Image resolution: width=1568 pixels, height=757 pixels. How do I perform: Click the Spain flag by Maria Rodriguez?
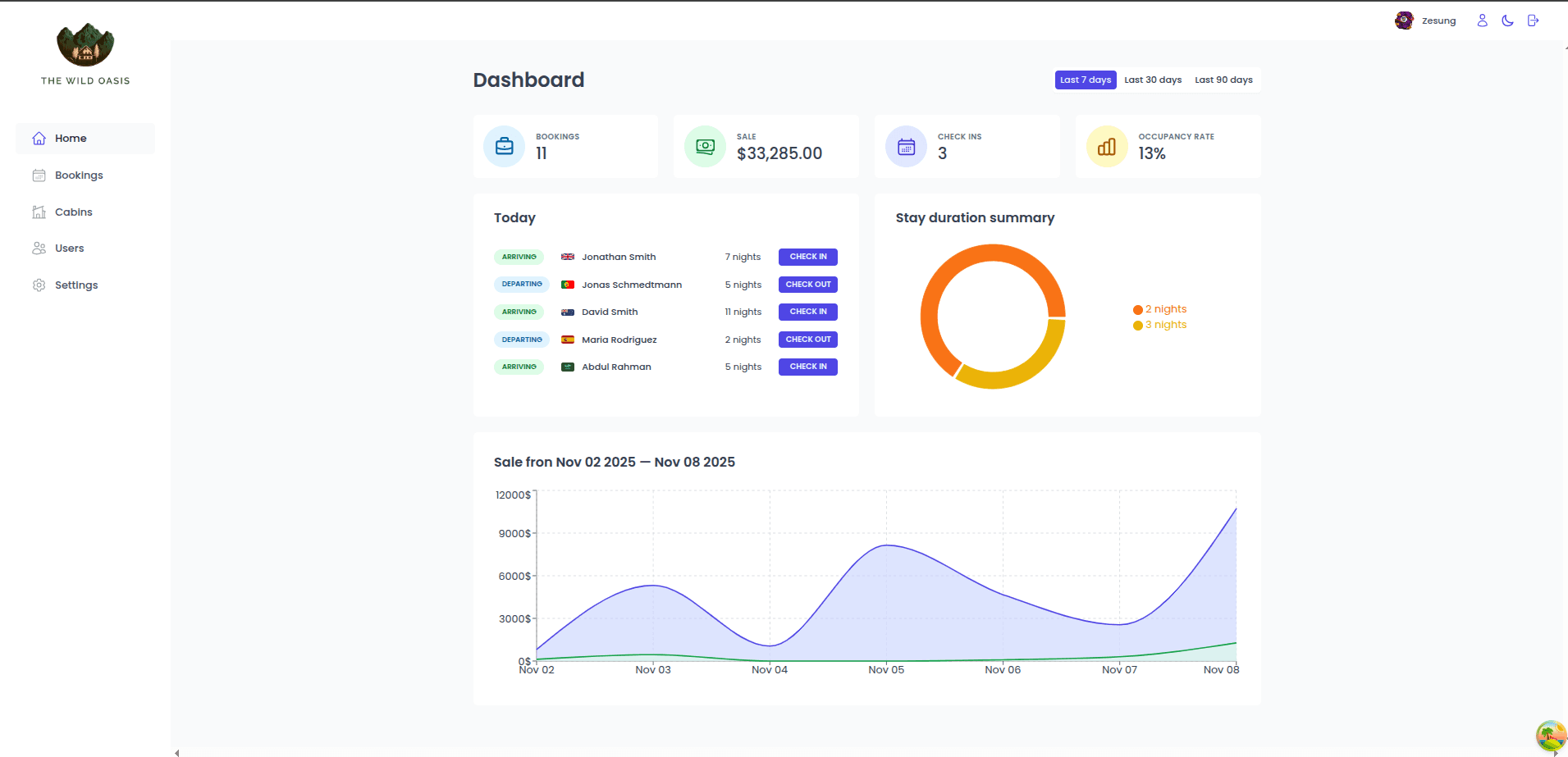pyautogui.click(x=568, y=340)
